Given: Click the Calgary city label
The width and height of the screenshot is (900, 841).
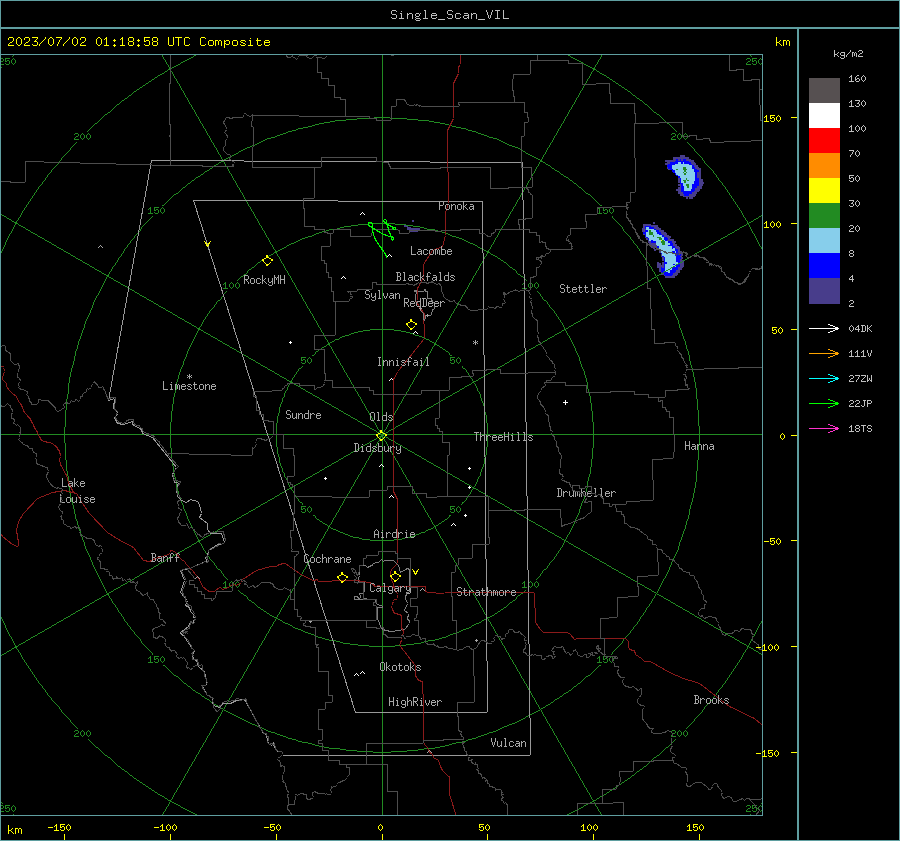Looking at the screenshot, I should tap(390, 588).
